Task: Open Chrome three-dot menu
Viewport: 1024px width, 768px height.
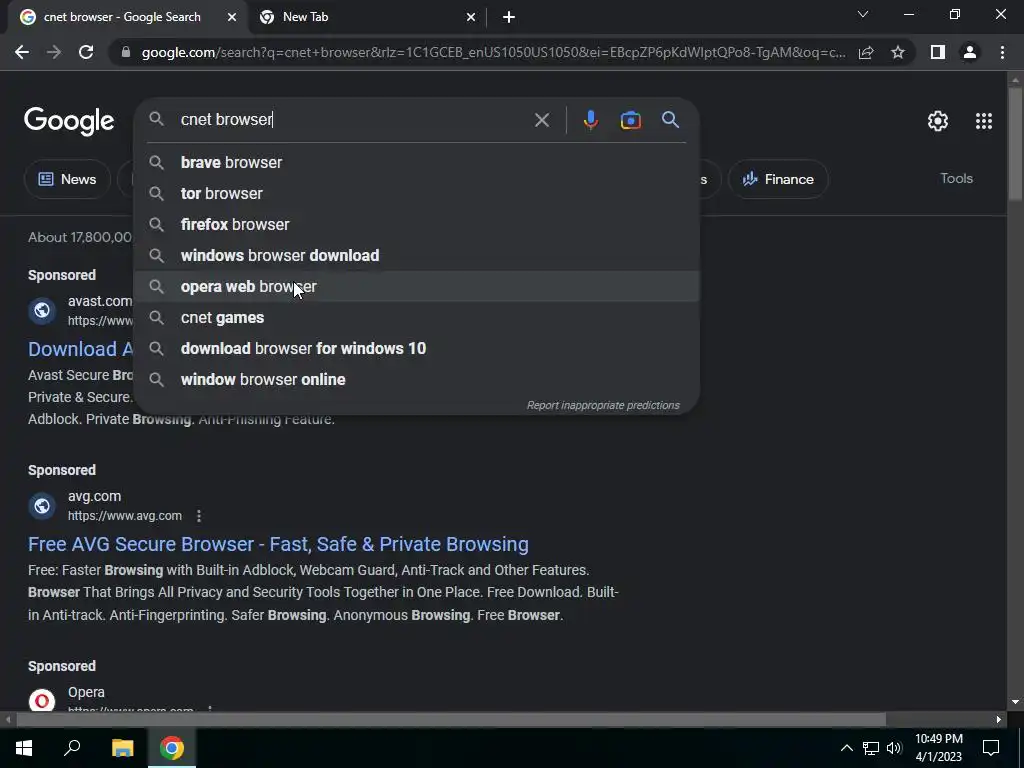Action: 1002,52
